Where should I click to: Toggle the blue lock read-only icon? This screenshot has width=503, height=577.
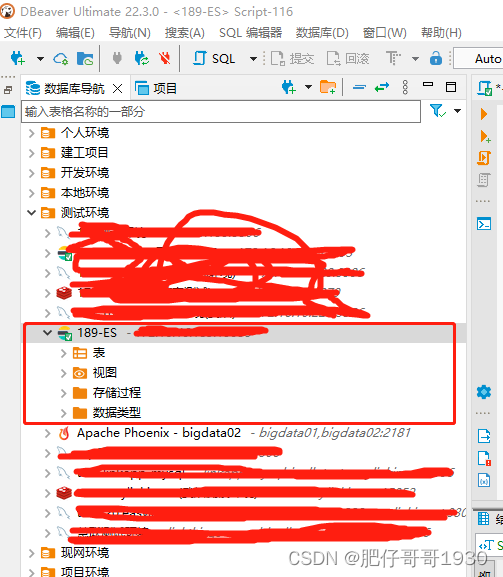pyautogui.click(x=436, y=58)
